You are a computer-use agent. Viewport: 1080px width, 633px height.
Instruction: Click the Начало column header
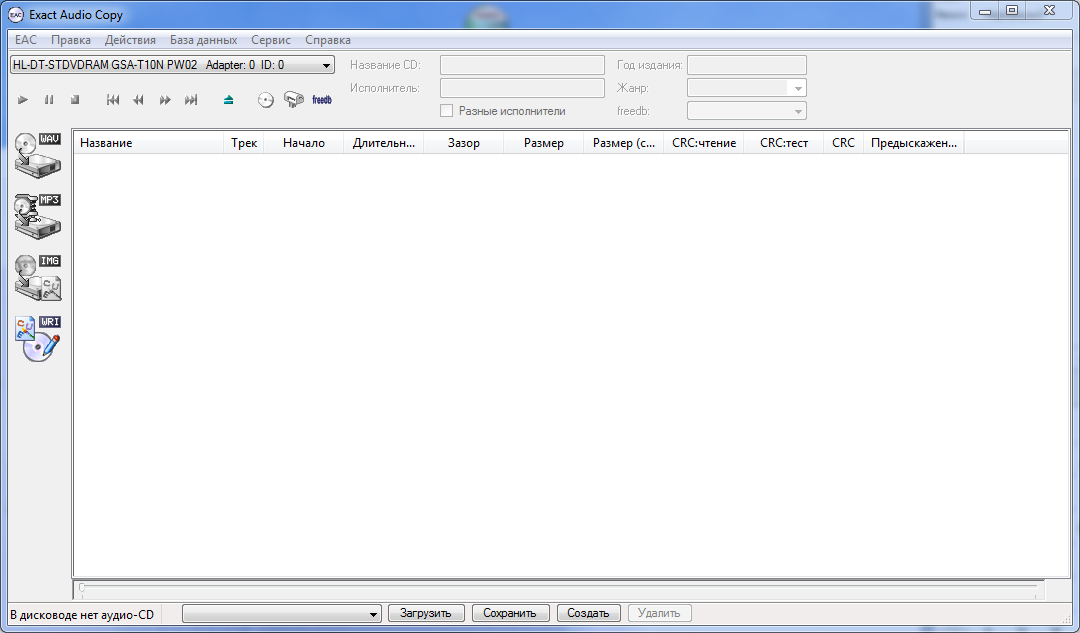click(x=304, y=143)
